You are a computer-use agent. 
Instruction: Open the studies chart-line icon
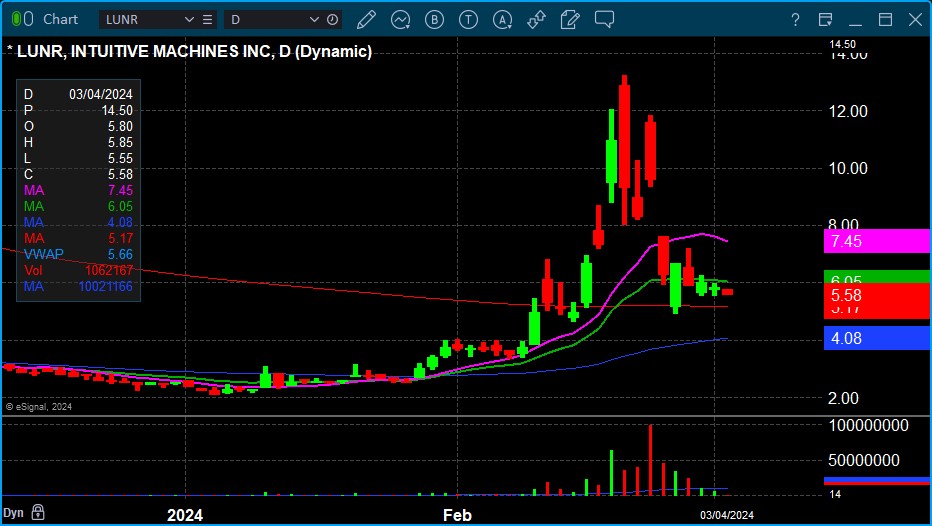tap(401, 20)
